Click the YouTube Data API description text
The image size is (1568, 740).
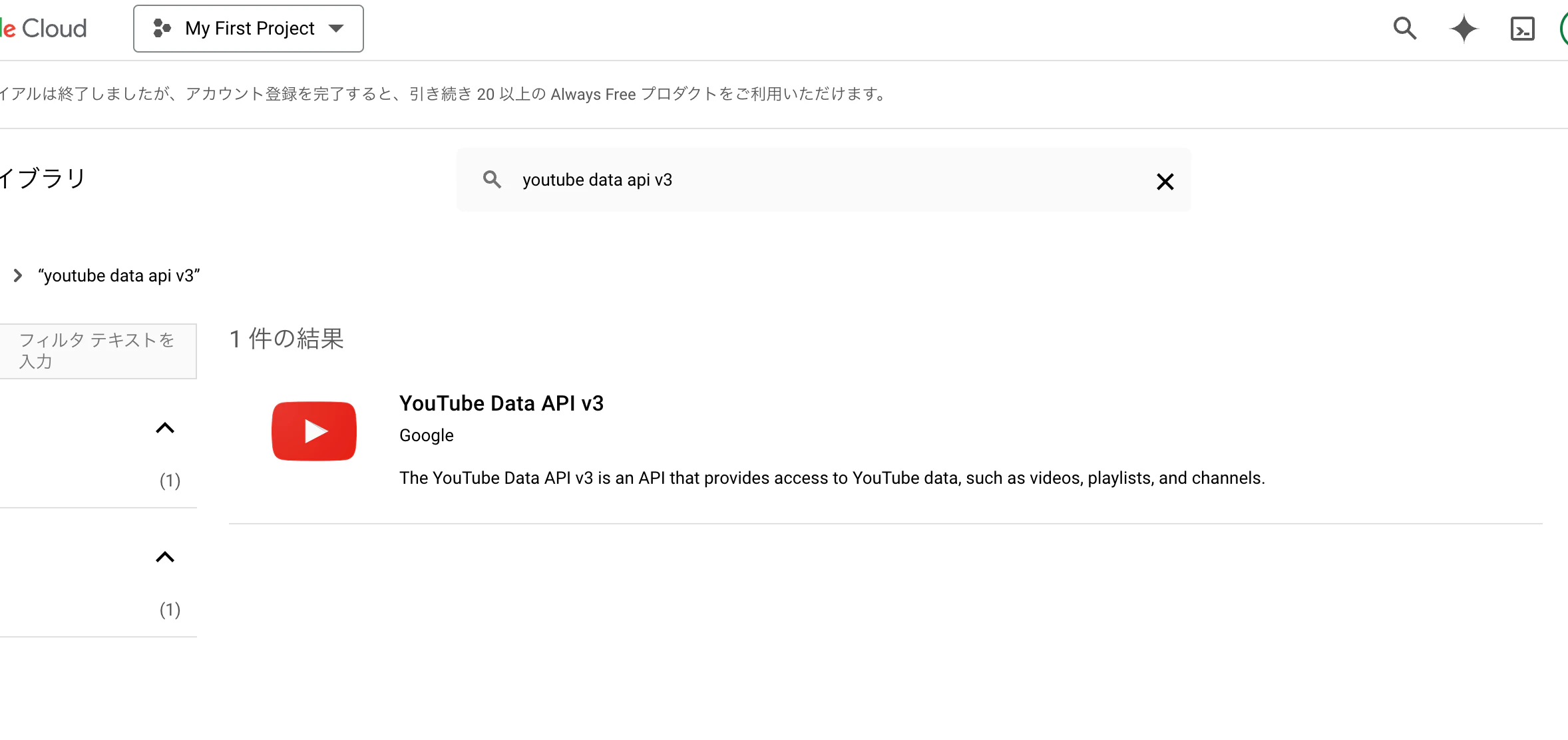(832, 478)
